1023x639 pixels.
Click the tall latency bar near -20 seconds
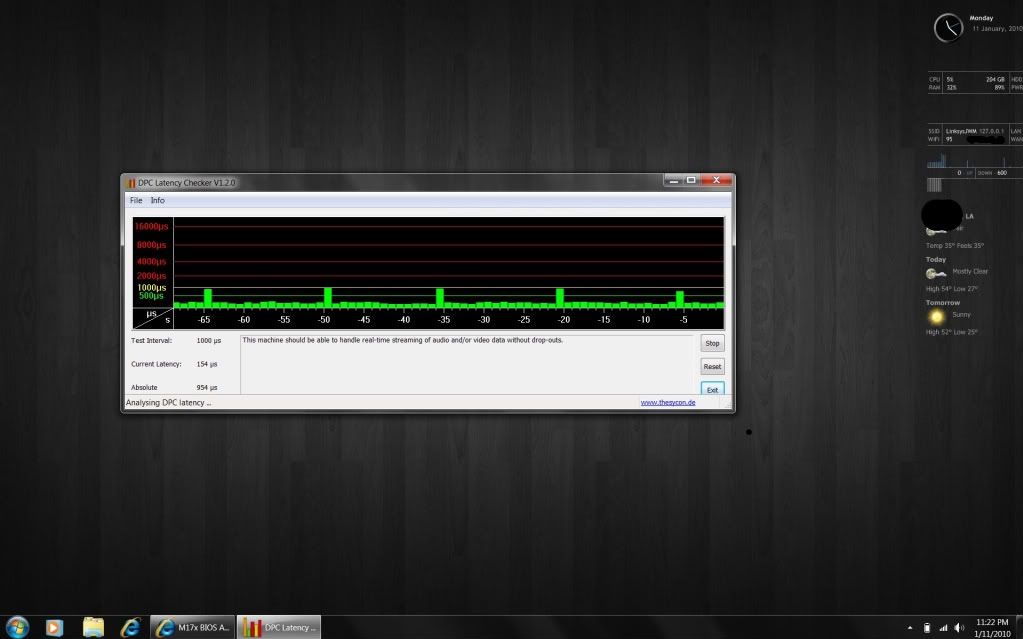[x=560, y=298]
